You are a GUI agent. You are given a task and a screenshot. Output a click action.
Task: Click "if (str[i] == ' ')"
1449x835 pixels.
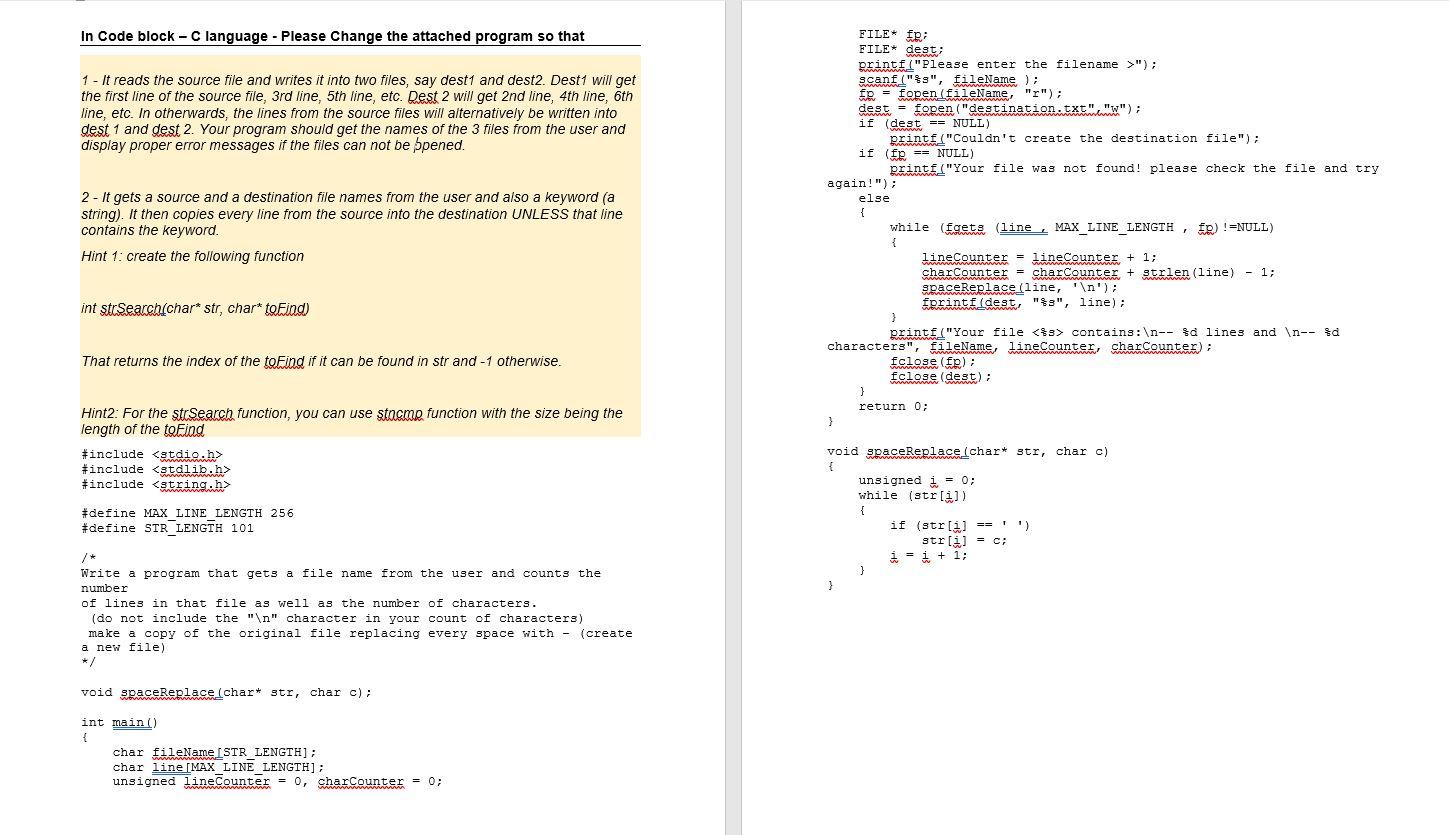960,525
